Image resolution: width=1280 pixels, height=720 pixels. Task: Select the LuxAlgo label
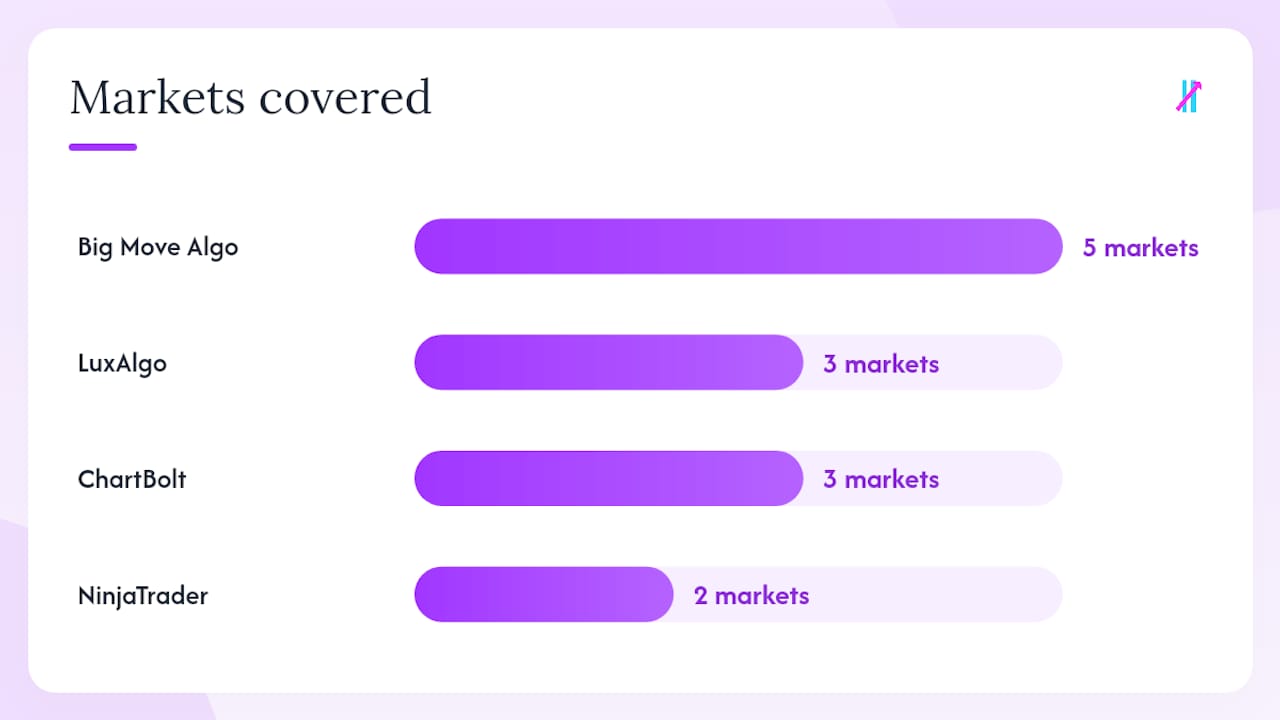pos(122,363)
